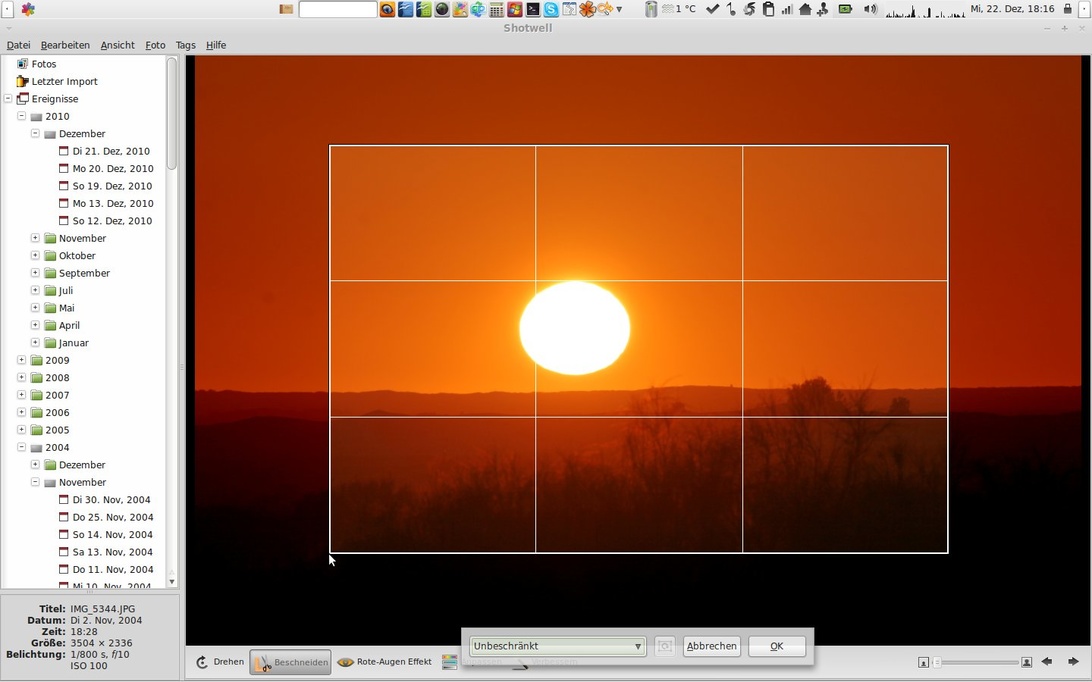Click the crop orientation pivot button
Screen dimensions: 1092x682
(665, 647)
